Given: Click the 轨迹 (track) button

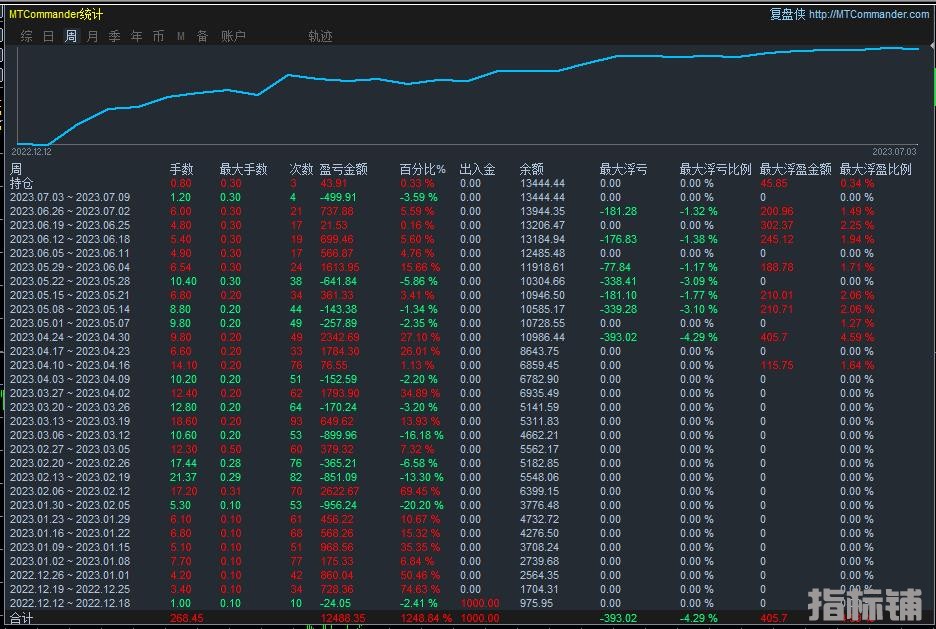Looking at the screenshot, I should point(320,36).
